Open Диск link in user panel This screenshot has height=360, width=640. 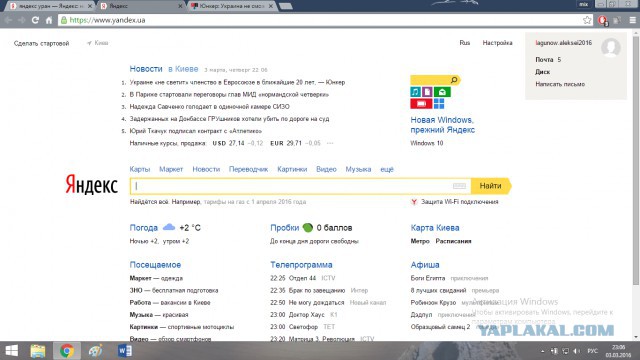click(x=542, y=72)
